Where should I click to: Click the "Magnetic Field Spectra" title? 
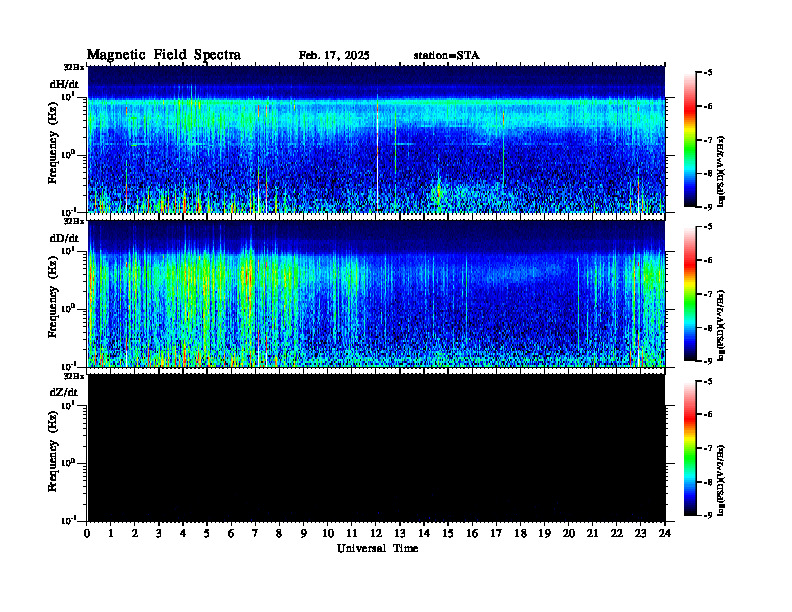coord(164,55)
